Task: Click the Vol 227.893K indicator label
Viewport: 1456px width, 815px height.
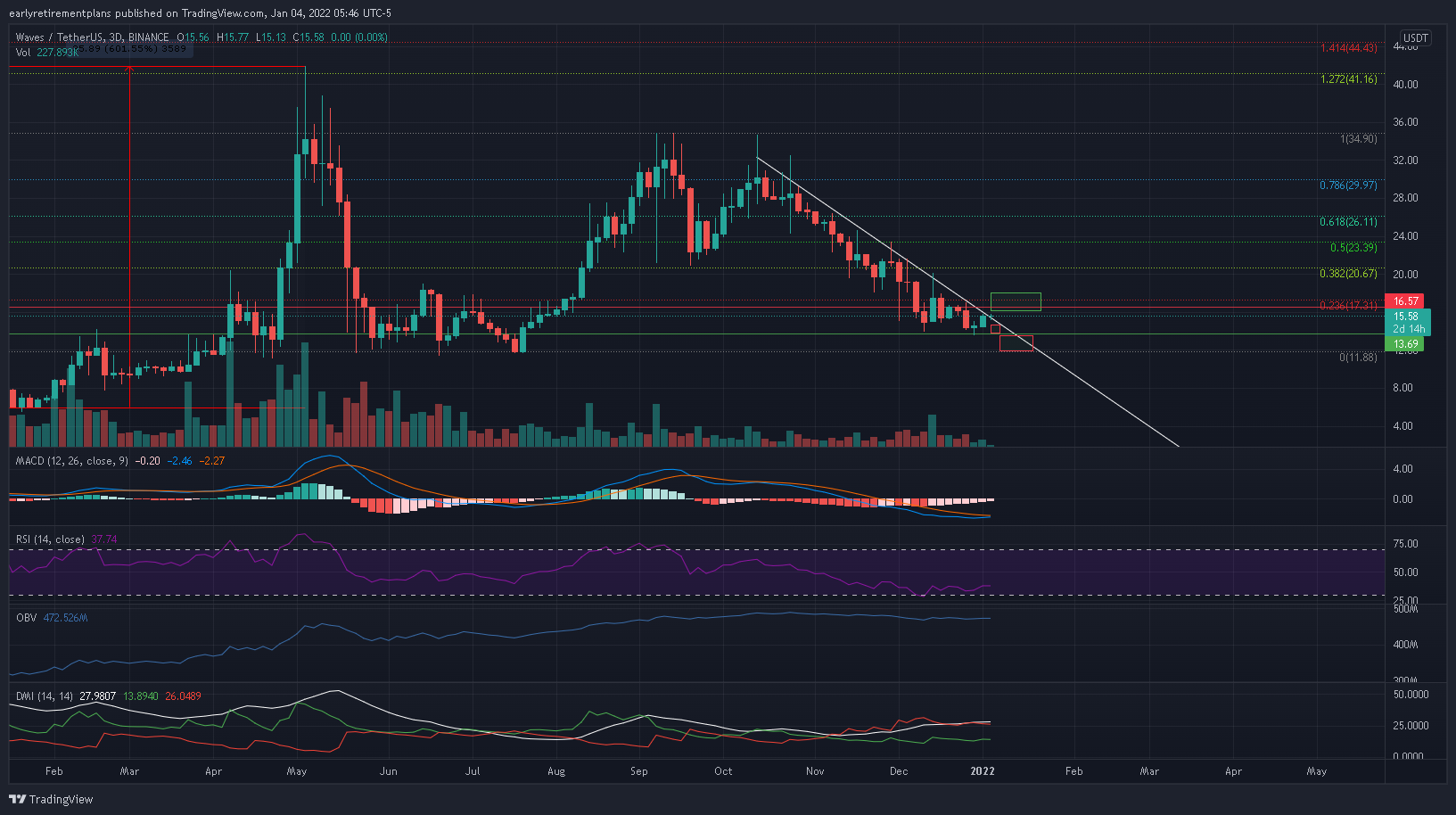Action: (46, 53)
